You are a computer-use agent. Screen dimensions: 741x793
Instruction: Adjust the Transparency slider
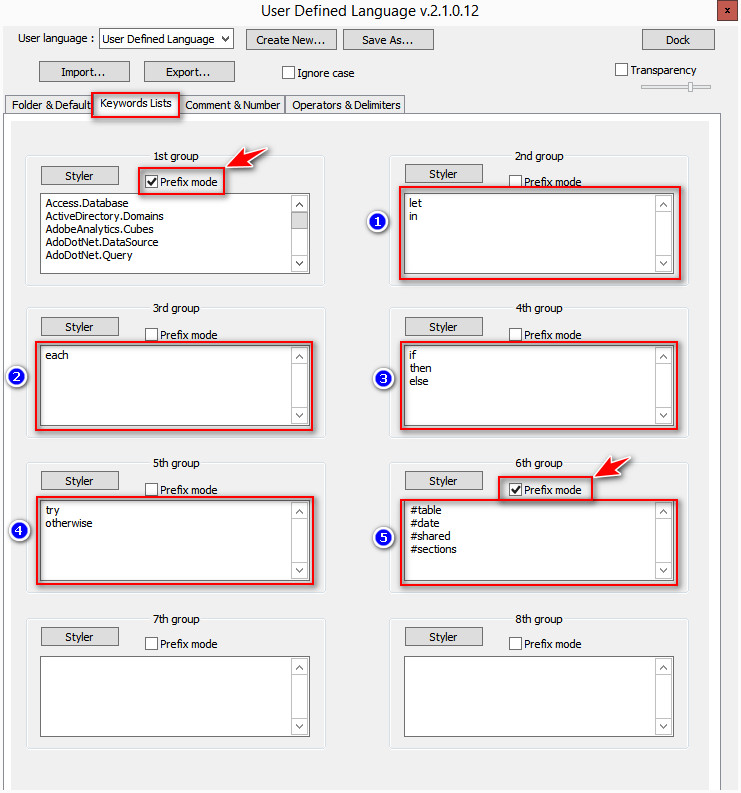[690, 87]
